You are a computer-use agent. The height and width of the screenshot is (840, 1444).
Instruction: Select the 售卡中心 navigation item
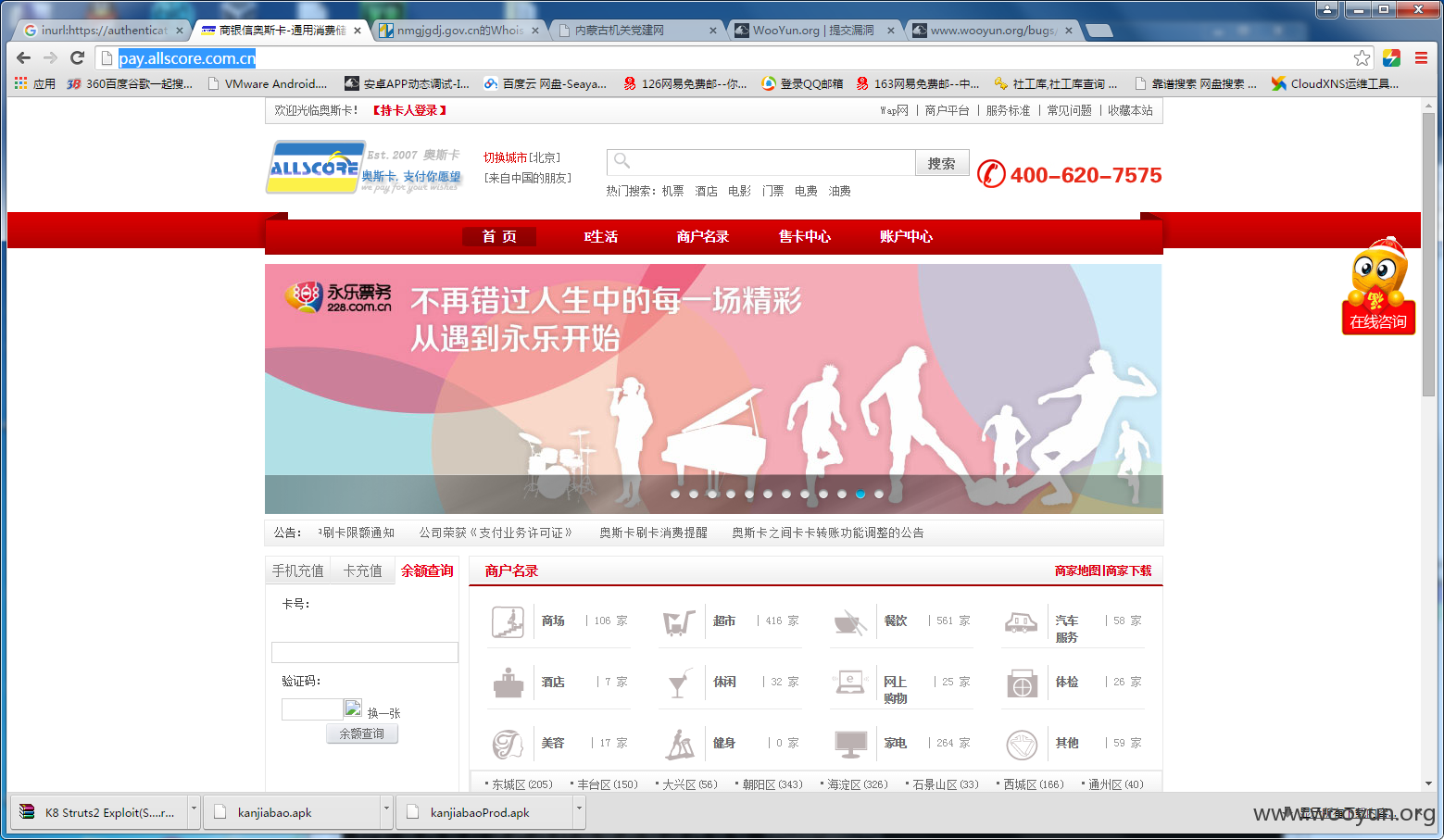(805, 236)
